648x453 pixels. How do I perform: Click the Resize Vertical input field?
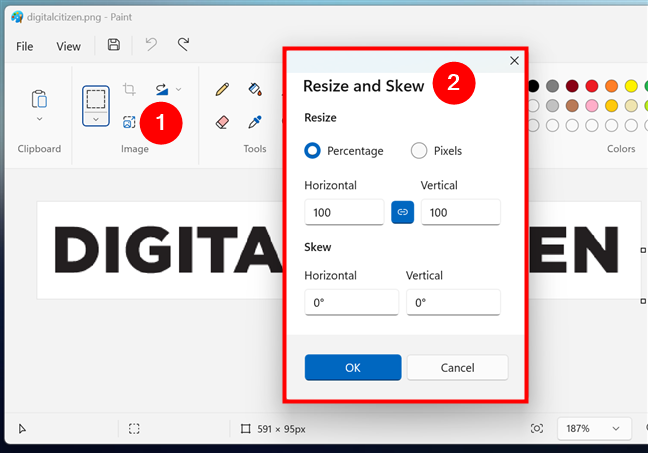(461, 212)
